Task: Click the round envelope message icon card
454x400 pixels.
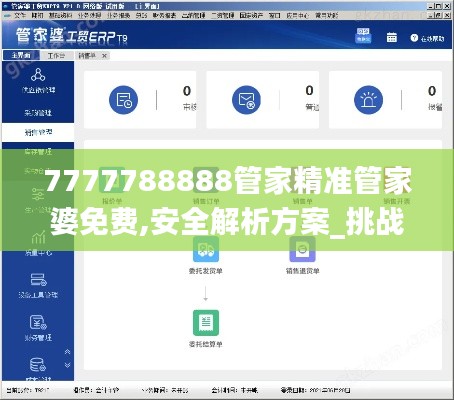Action: (246, 100)
